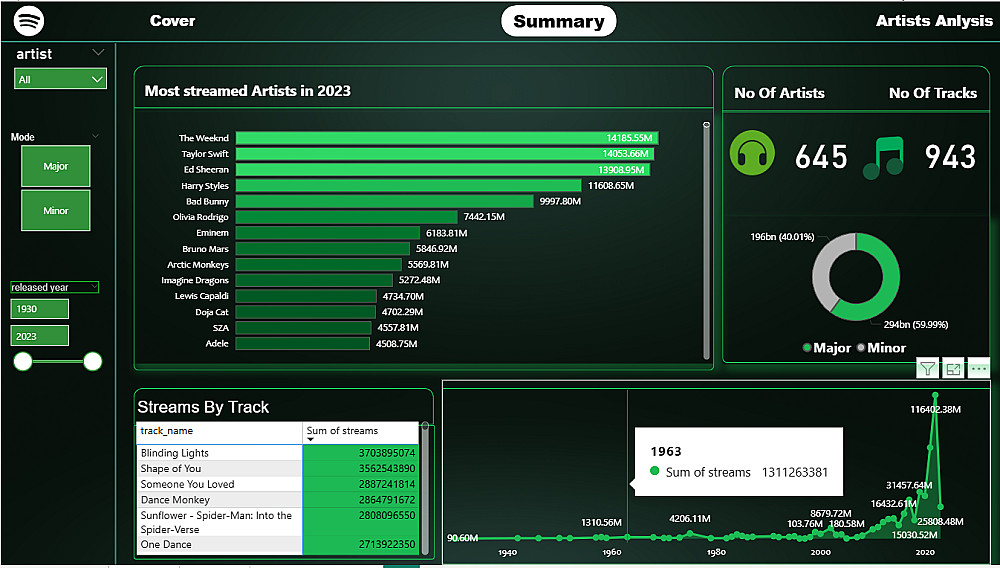
Task: Select the Bruno Mars bar
Action: 323,249
